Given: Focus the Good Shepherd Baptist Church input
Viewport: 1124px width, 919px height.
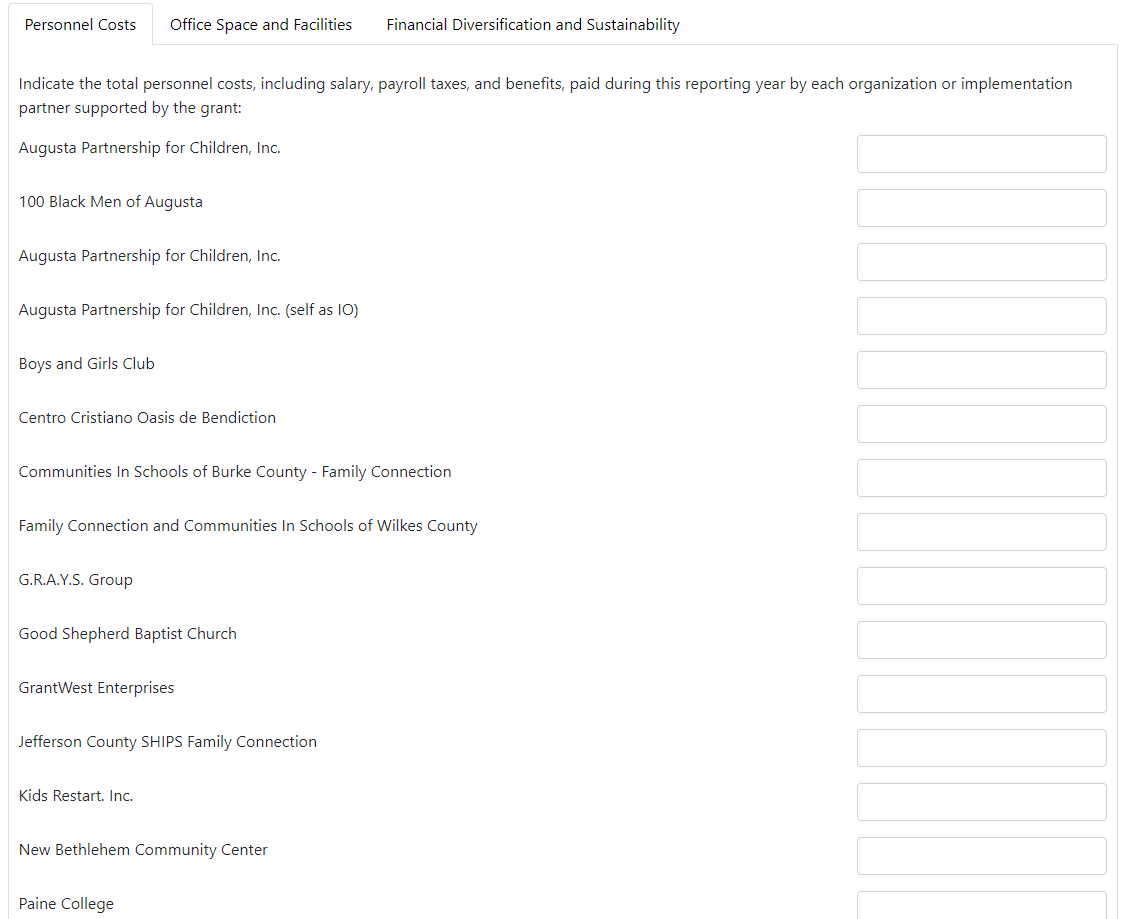Looking at the screenshot, I should (981, 640).
